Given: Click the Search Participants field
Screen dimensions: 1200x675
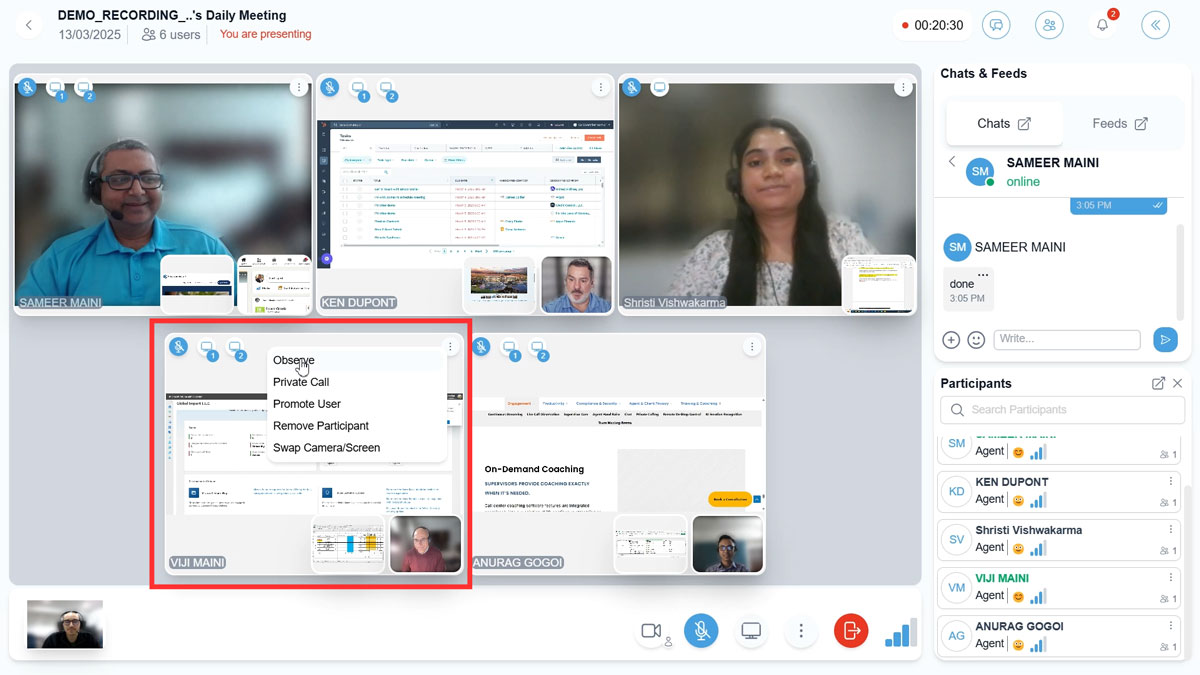Looking at the screenshot, I should (x=1062, y=409).
